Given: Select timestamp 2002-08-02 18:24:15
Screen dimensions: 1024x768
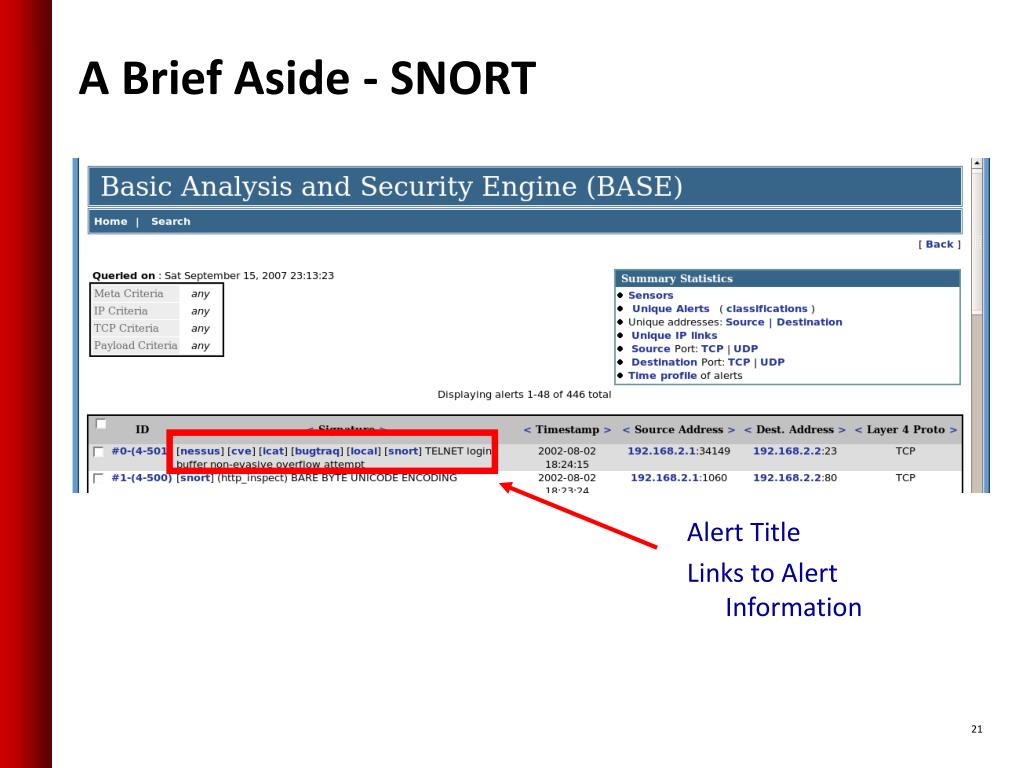Looking at the screenshot, I should click(567, 457).
